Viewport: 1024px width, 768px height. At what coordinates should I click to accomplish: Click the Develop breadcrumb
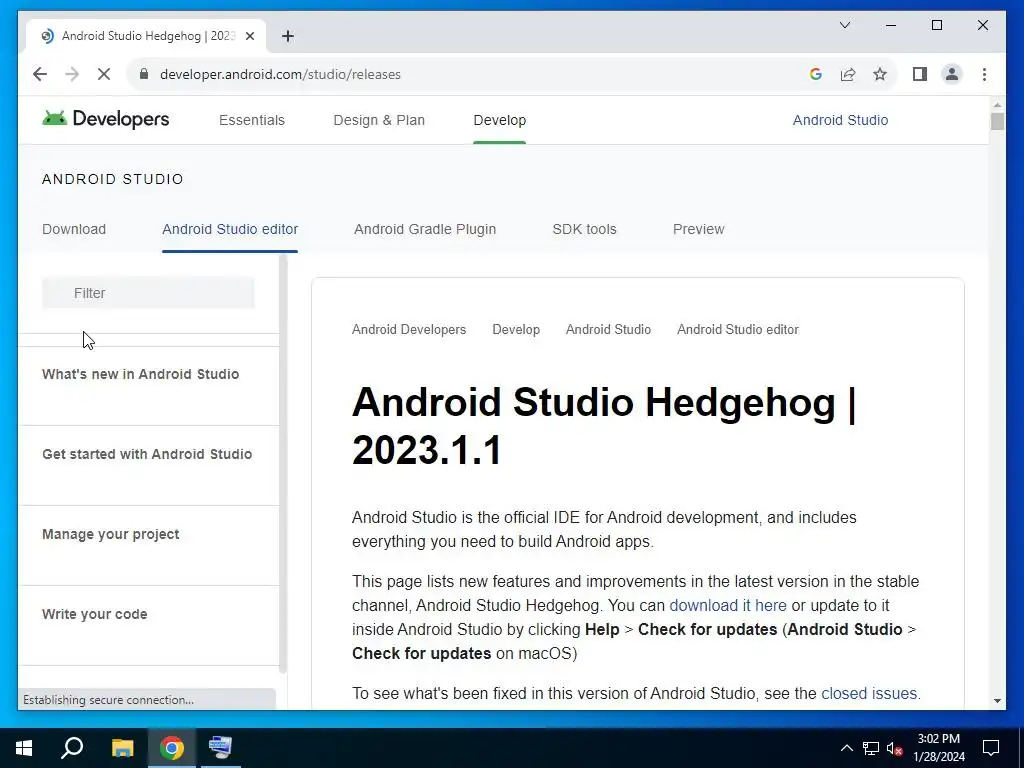516,330
